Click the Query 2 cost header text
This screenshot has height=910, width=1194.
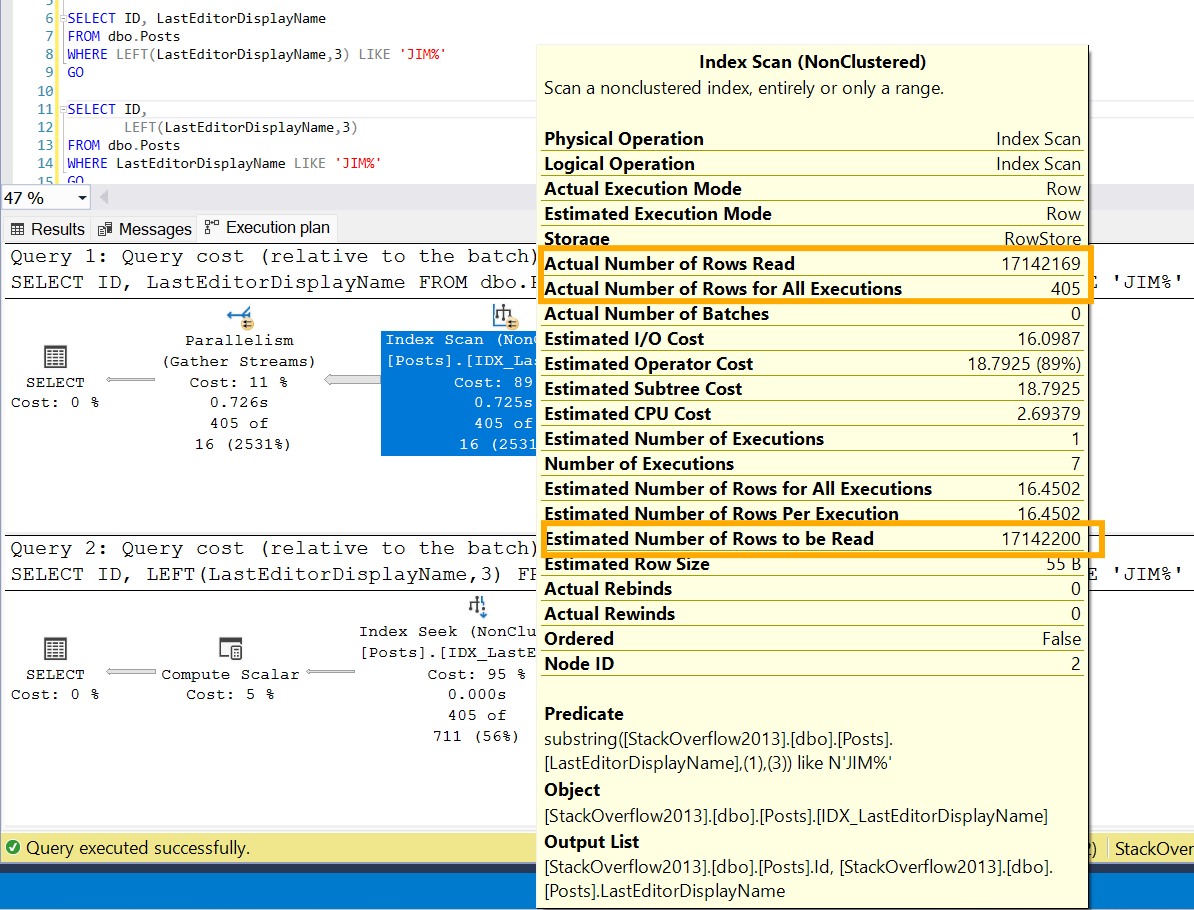(274, 548)
